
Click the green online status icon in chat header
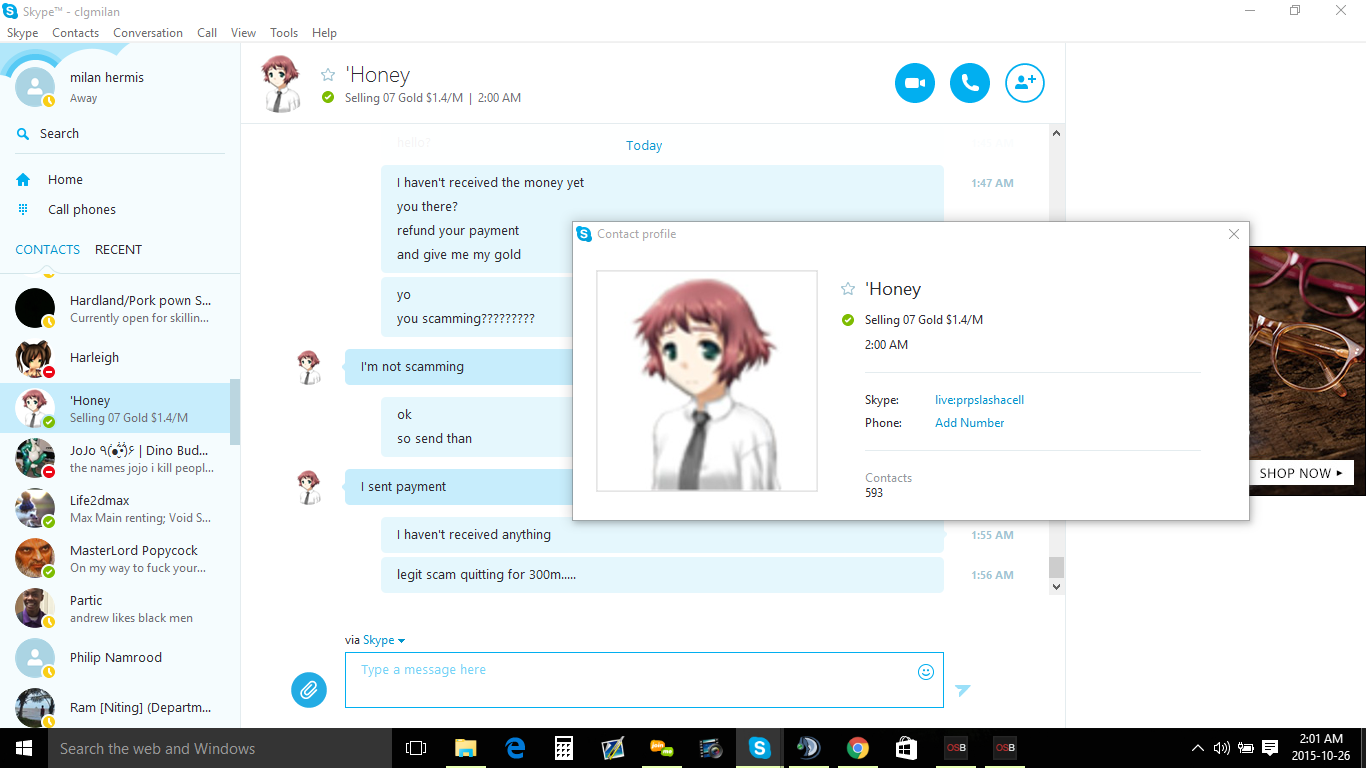click(x=328, y=98)
